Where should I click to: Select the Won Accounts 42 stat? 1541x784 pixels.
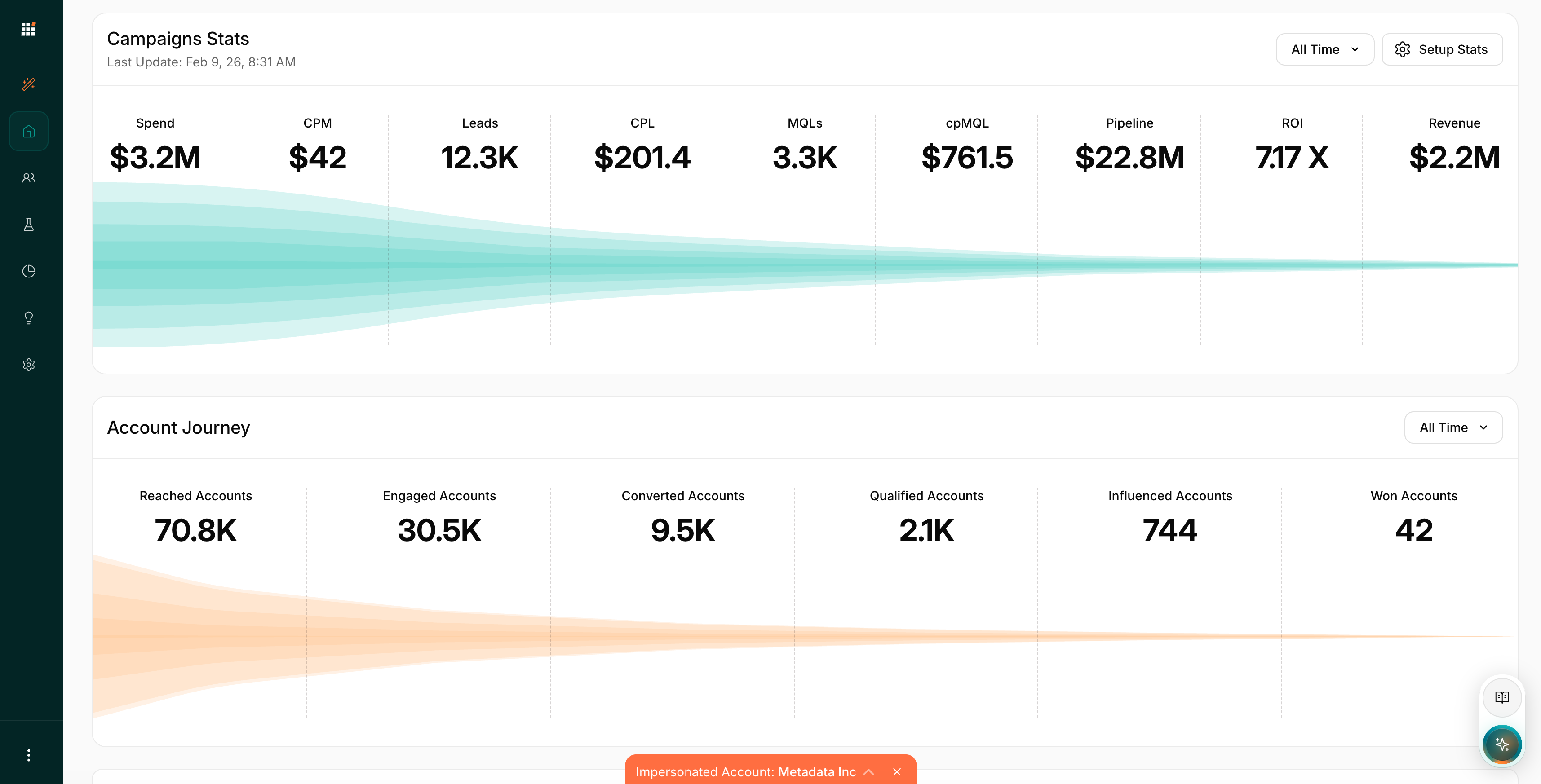(1413, 529)
